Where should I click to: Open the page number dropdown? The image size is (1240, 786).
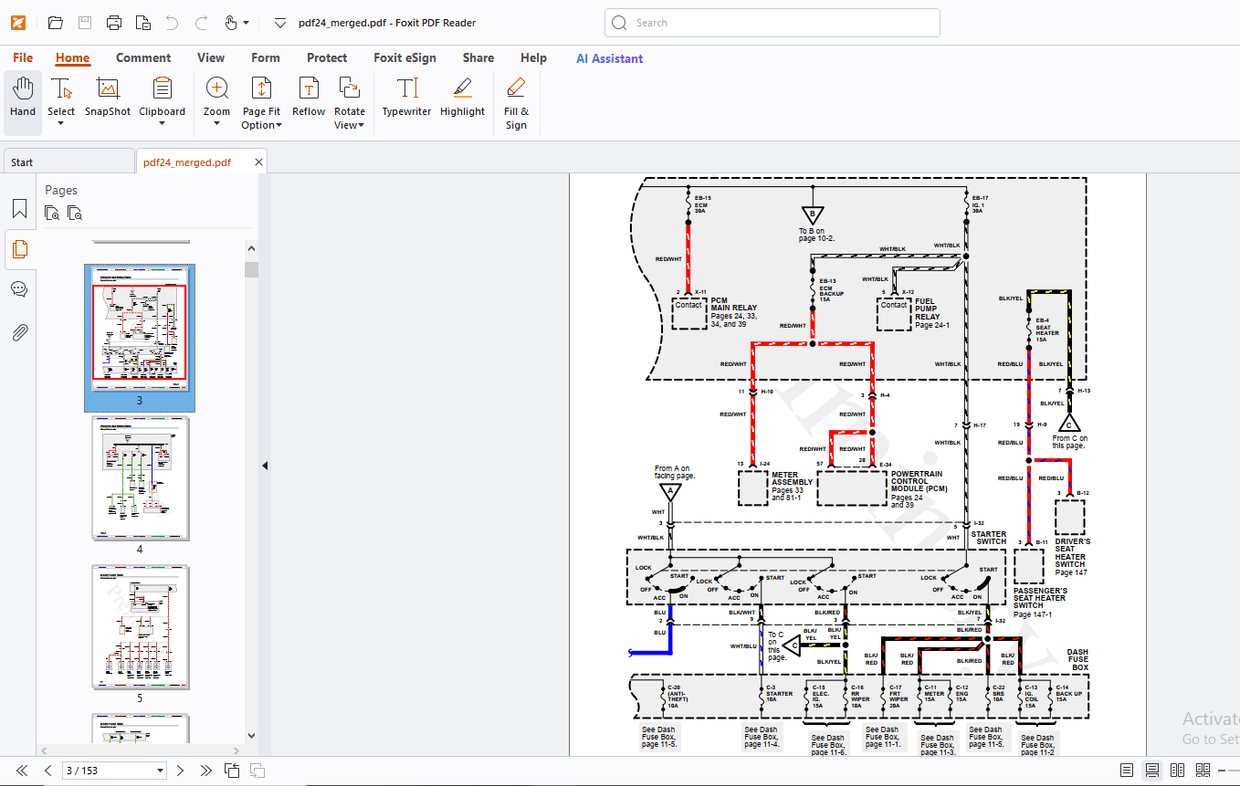coord(160,771)
